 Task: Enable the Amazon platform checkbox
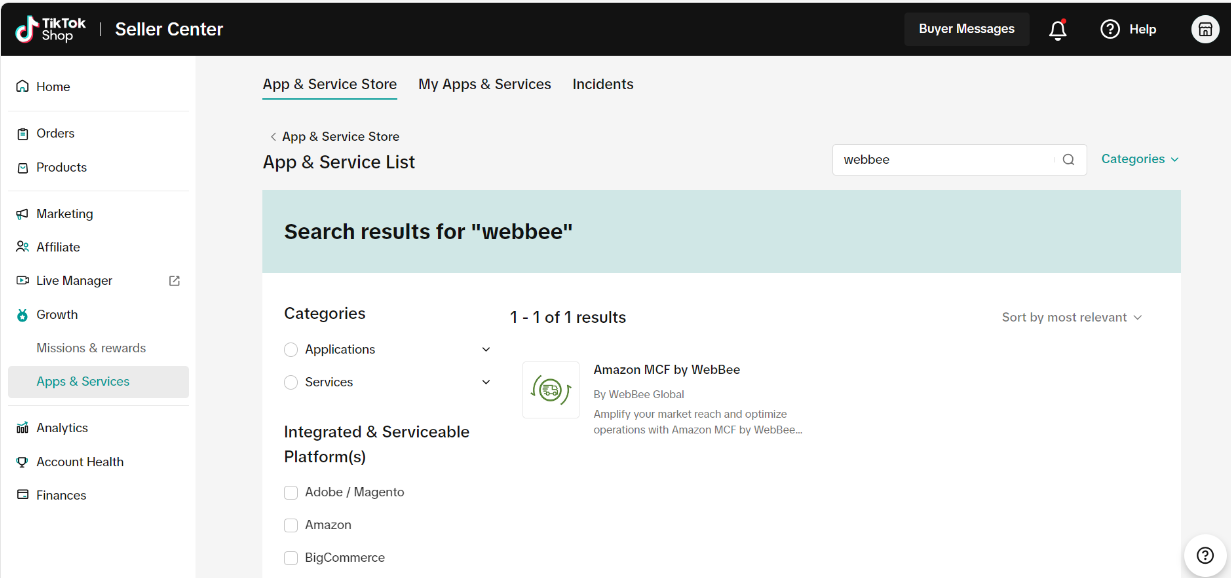[x=291, y=526]
